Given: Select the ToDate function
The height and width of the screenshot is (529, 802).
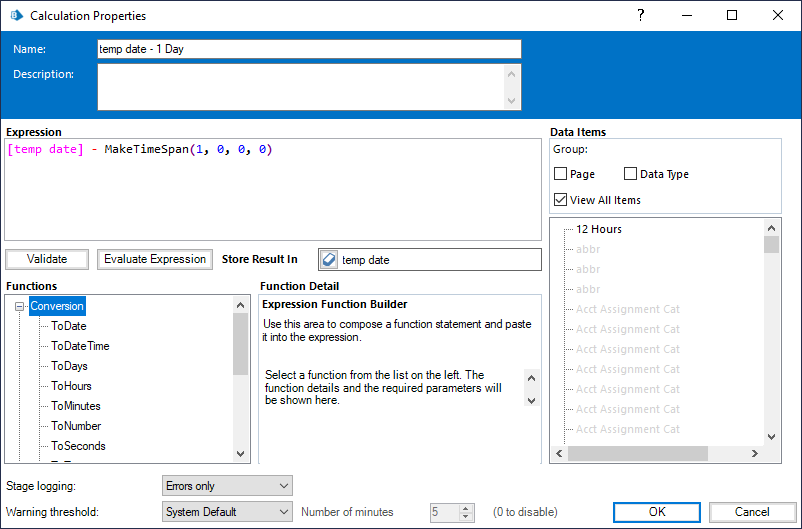Looking at the screenshot, I should (69, 326).
